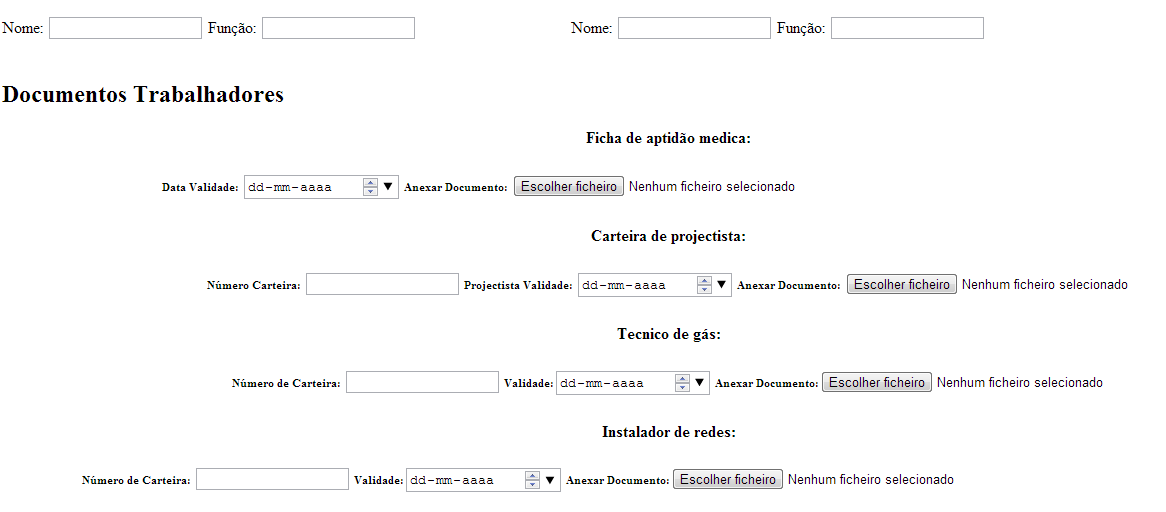Image resolution: width=1166 pixels, height=512 pixels.
Task: Select Número de Carteira for Instalador de redes
Action: tap(272, 480)
